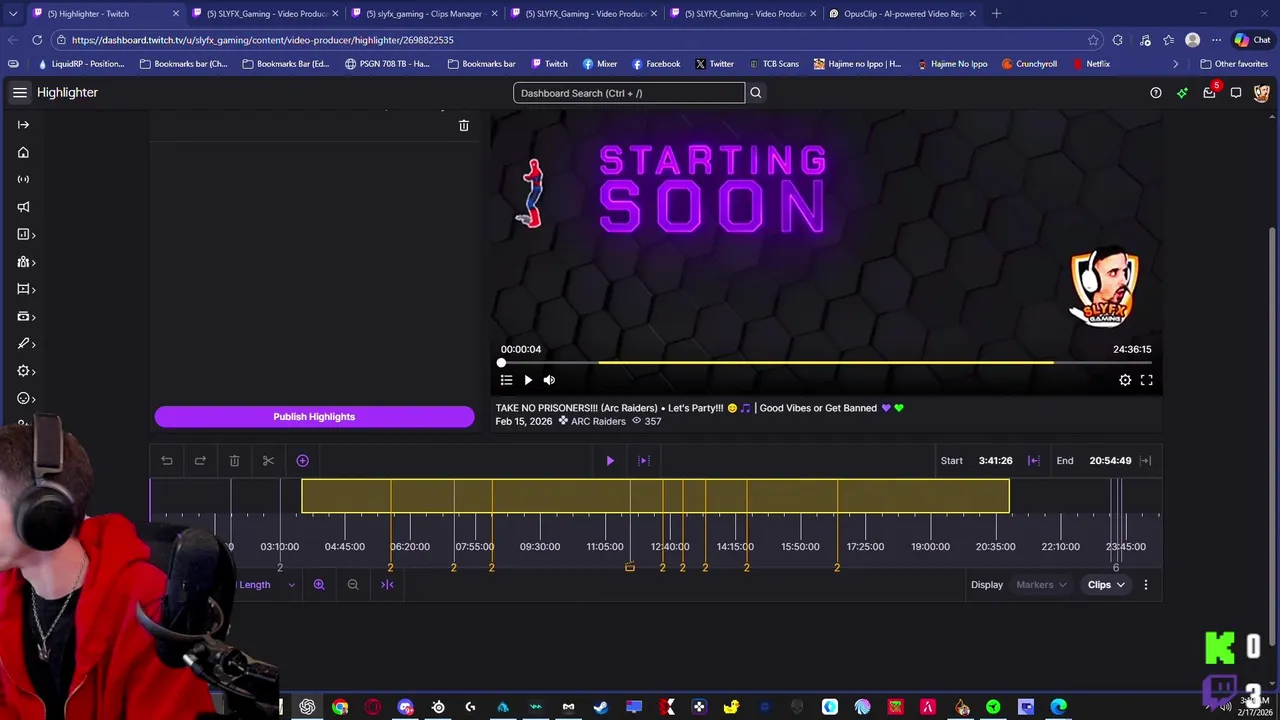The image size is (1280, 720).
Task: Open the dashboard hamburger menu
Action: [20, 92]
